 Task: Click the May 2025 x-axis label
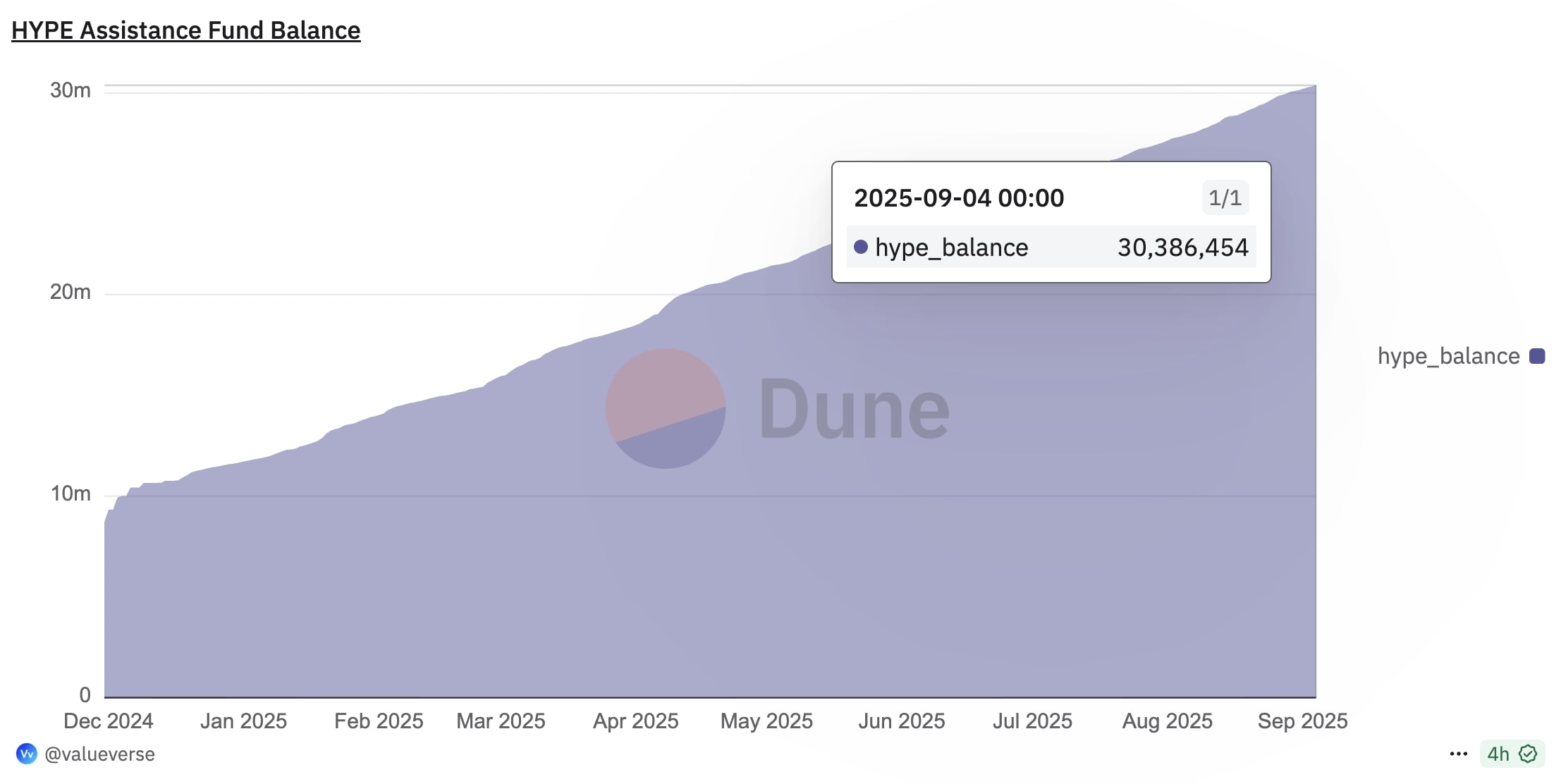[x=766, y=721]
